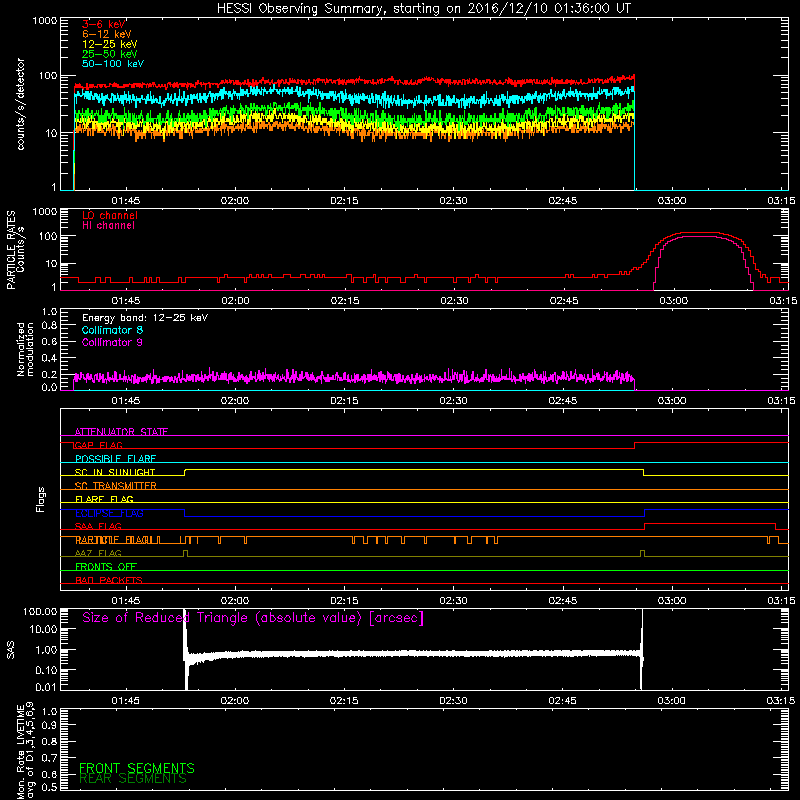Select the SC IN SUNLIGHT label

coord(115,472)
